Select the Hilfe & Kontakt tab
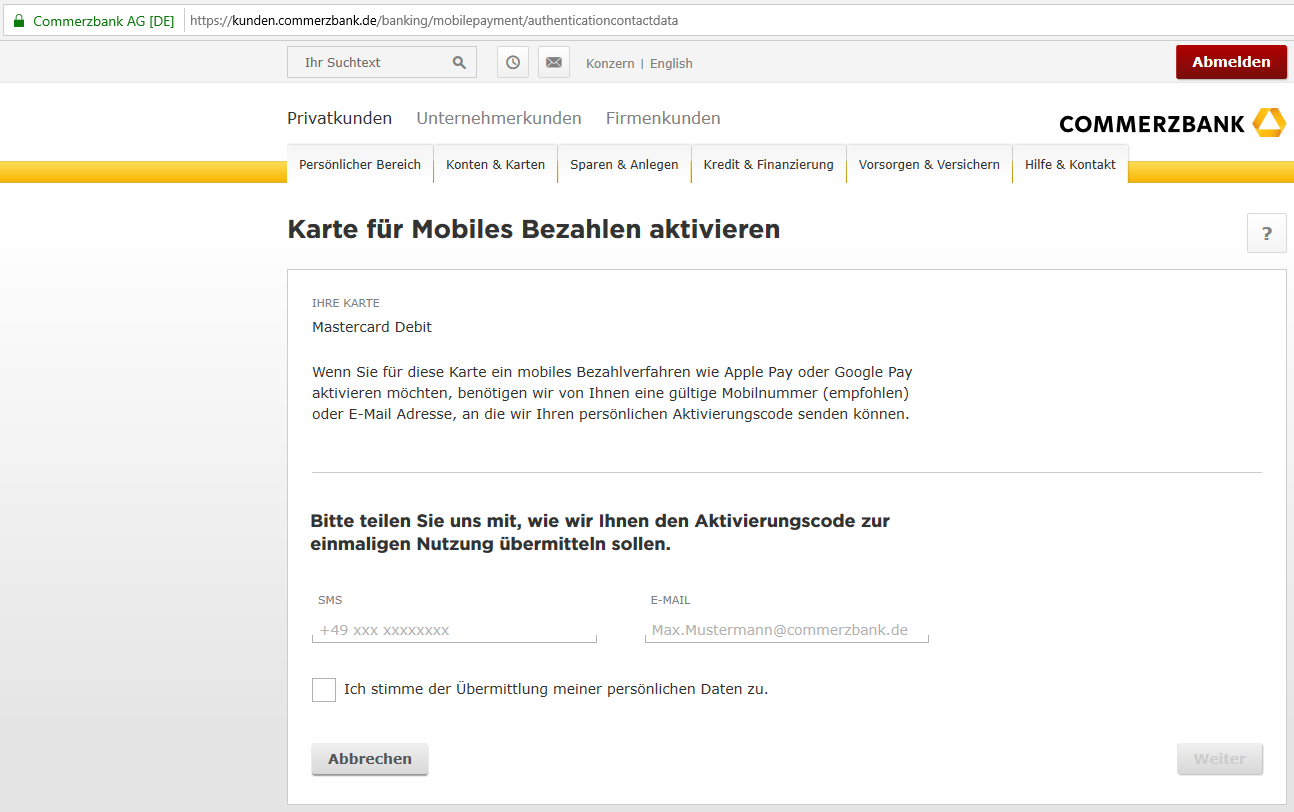Screen dimensions: 1294x812 coord(1070,165)
